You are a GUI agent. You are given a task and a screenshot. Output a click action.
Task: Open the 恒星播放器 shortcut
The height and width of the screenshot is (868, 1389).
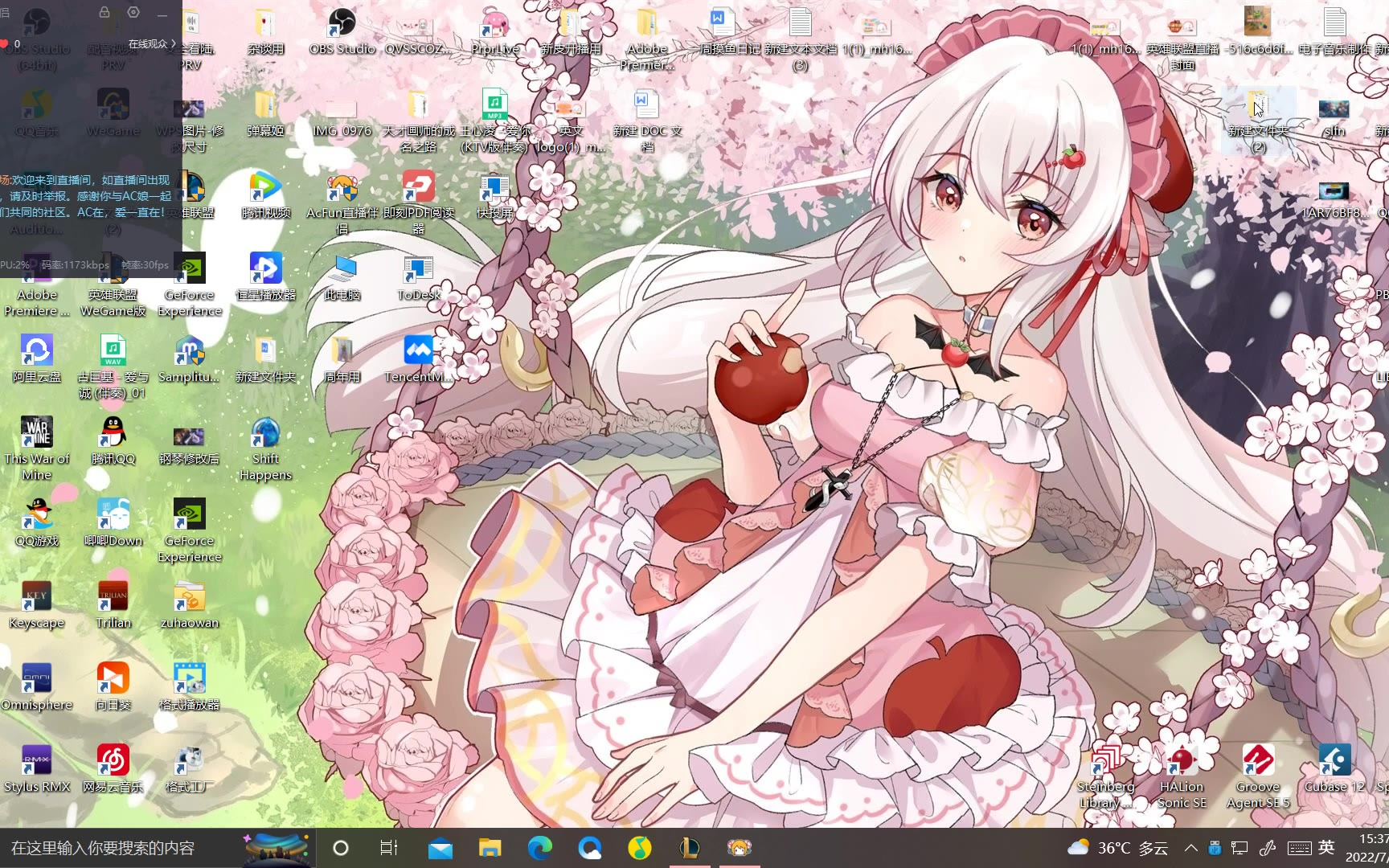point(265,278)
